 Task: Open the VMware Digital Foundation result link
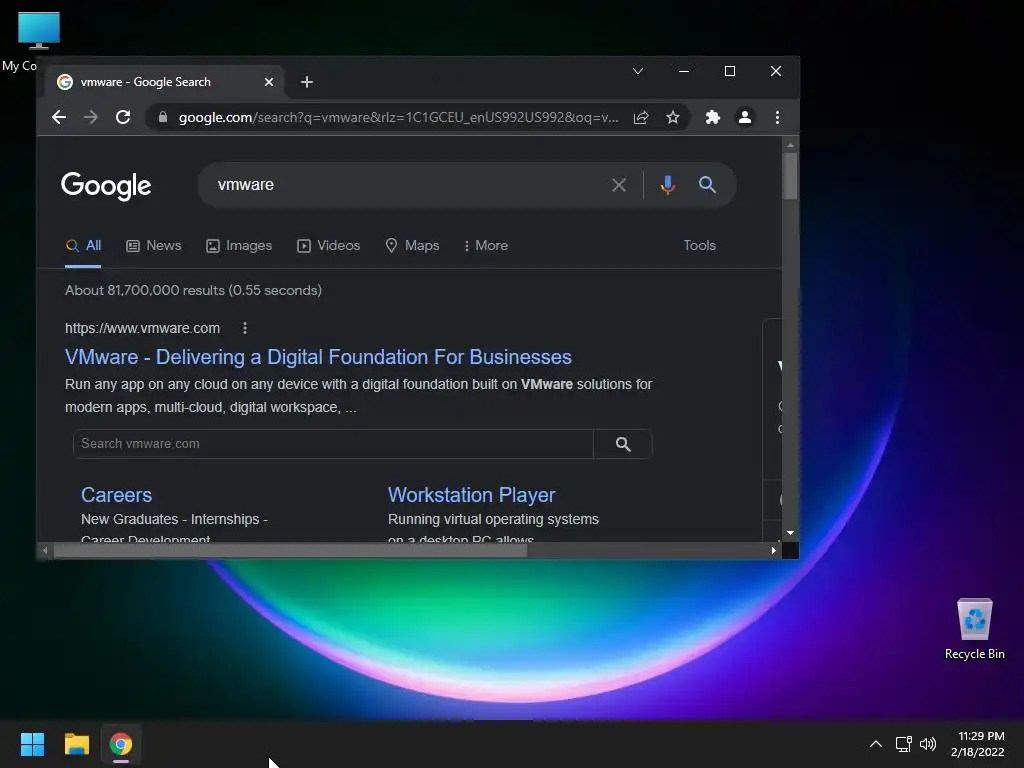(318, 357)
